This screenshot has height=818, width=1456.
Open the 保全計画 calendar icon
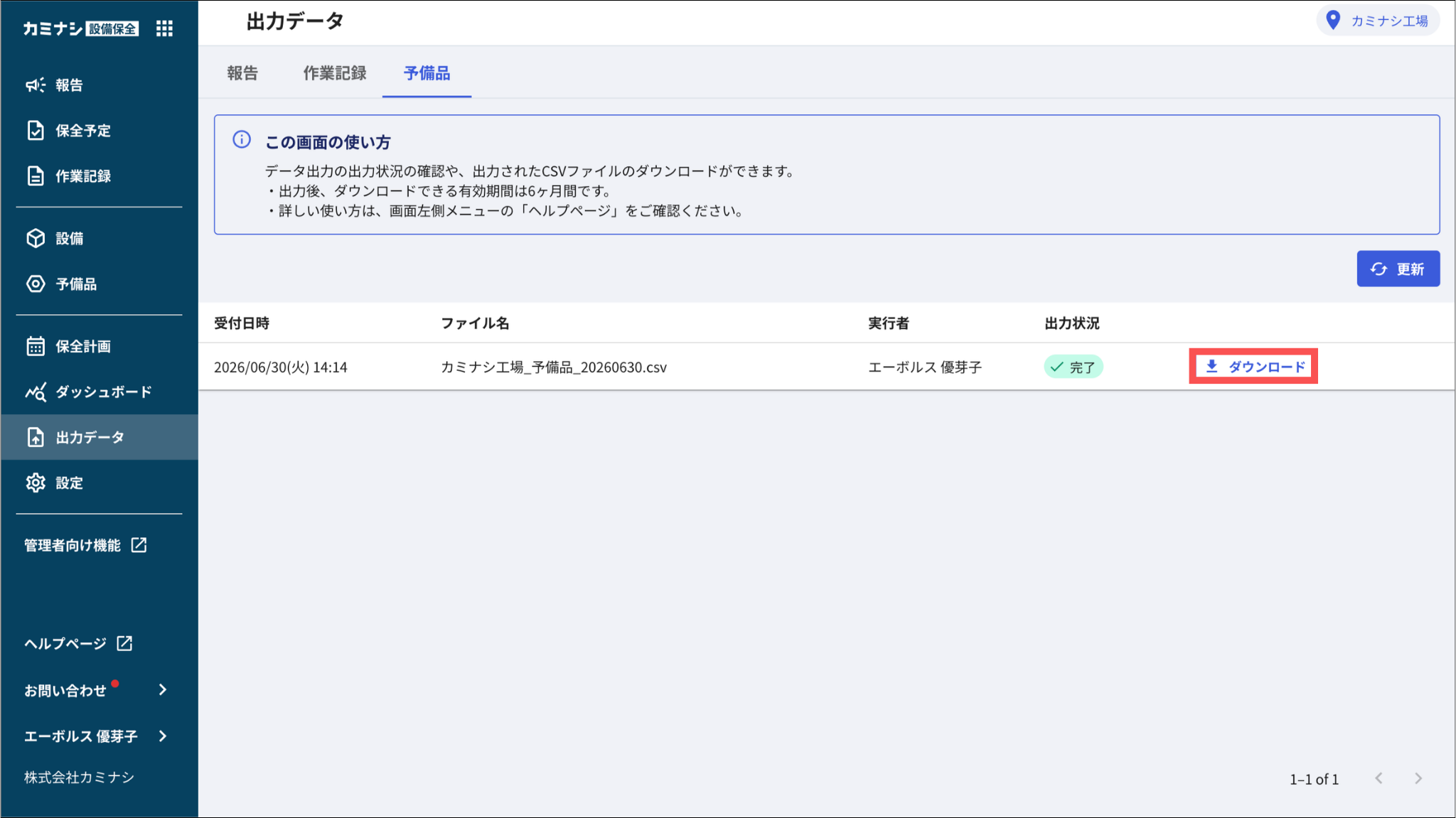point(36,347)
